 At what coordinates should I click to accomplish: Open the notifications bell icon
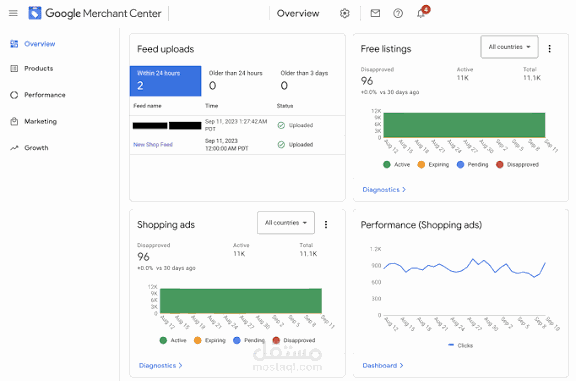[421, 14]
